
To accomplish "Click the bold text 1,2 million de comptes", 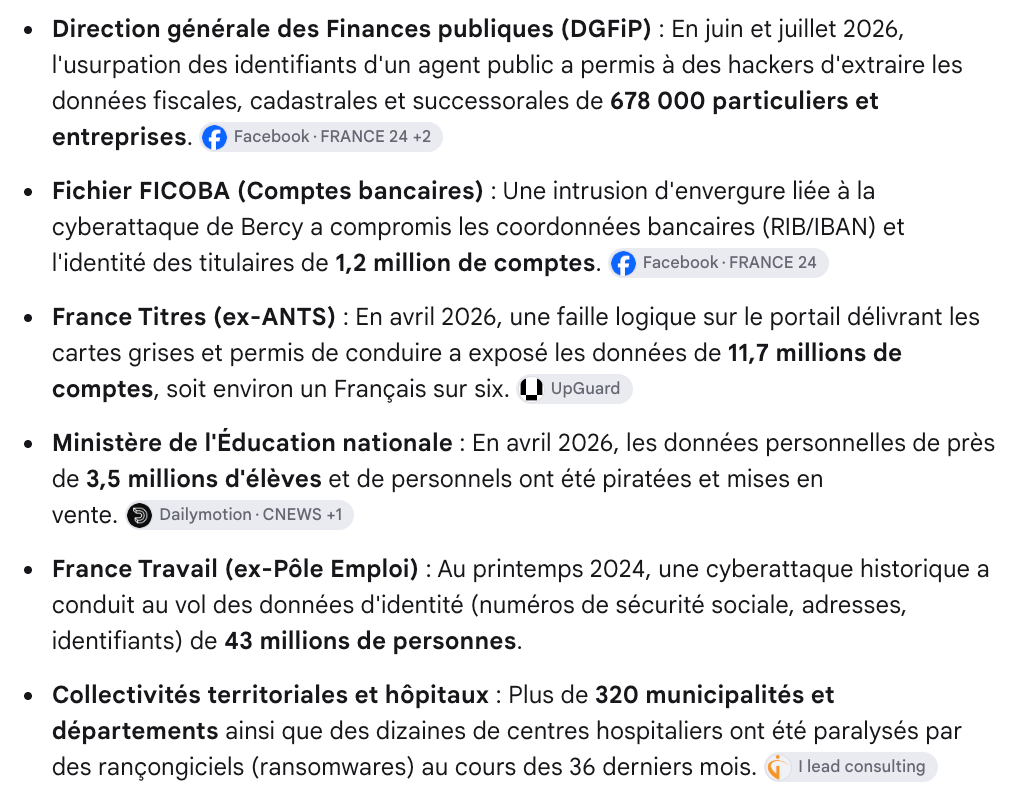I will [x=465, y=263].
